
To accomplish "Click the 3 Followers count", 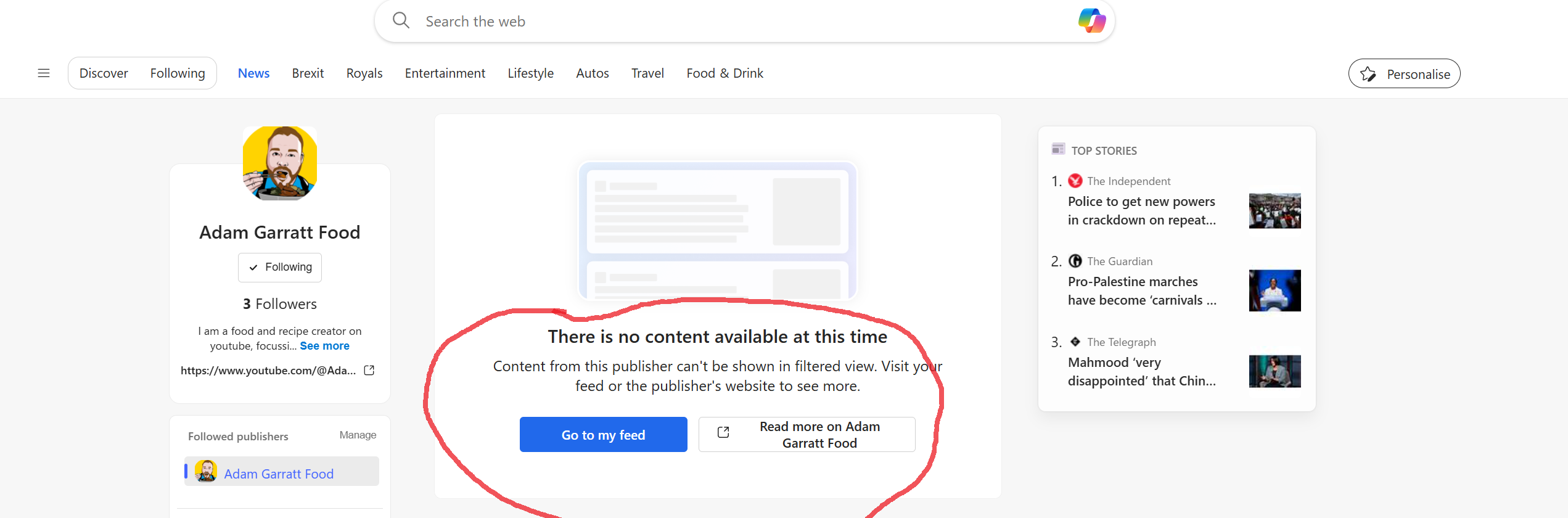I will tap(280, 304).
